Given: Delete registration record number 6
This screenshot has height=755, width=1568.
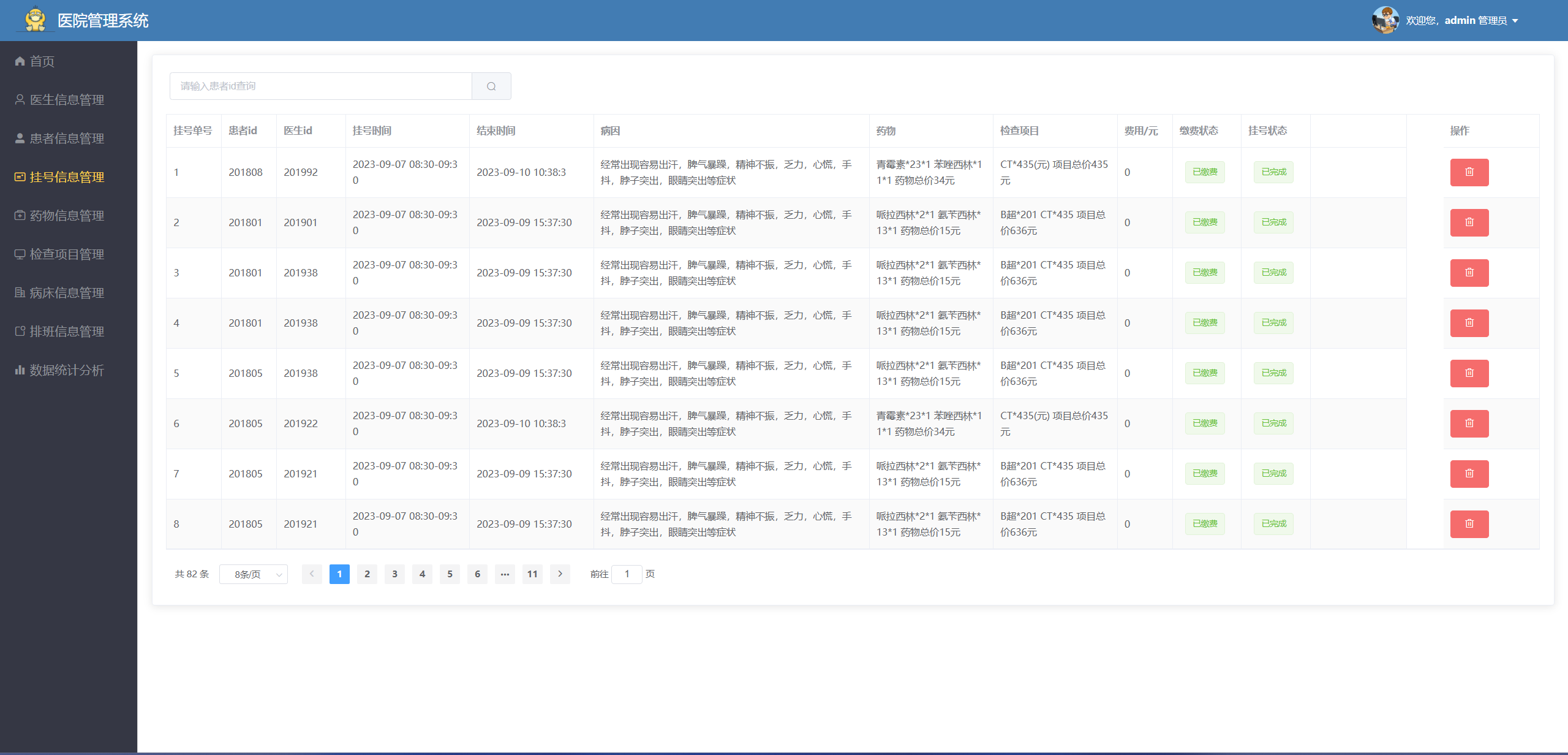Looking at the screenshot, I should tap(1469, 423).
